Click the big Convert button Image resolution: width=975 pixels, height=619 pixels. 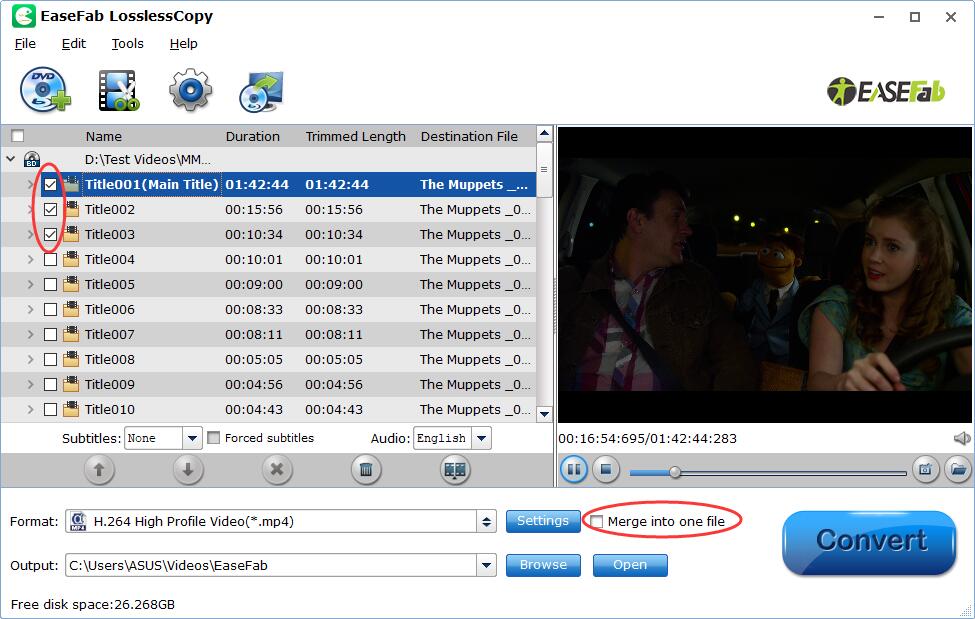click(869, 542)
